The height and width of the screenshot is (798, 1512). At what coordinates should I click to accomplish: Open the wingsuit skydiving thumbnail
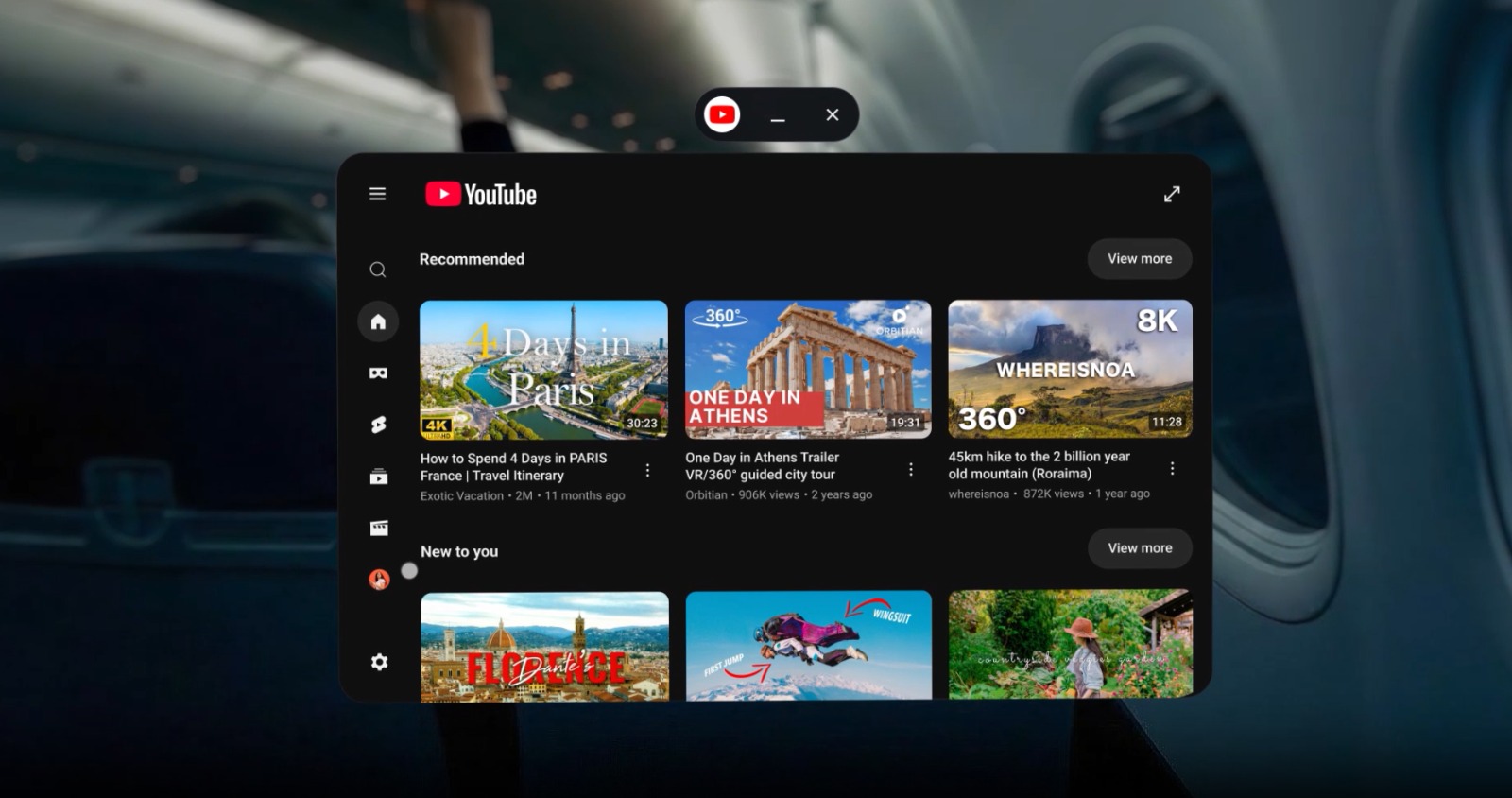pos(809,646)
